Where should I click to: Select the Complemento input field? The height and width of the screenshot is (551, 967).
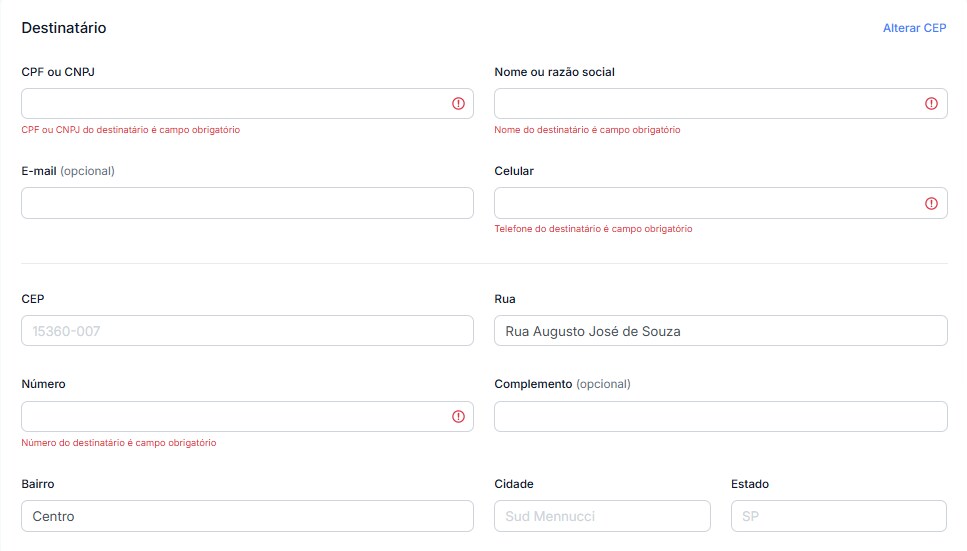(x=720, y=417)
